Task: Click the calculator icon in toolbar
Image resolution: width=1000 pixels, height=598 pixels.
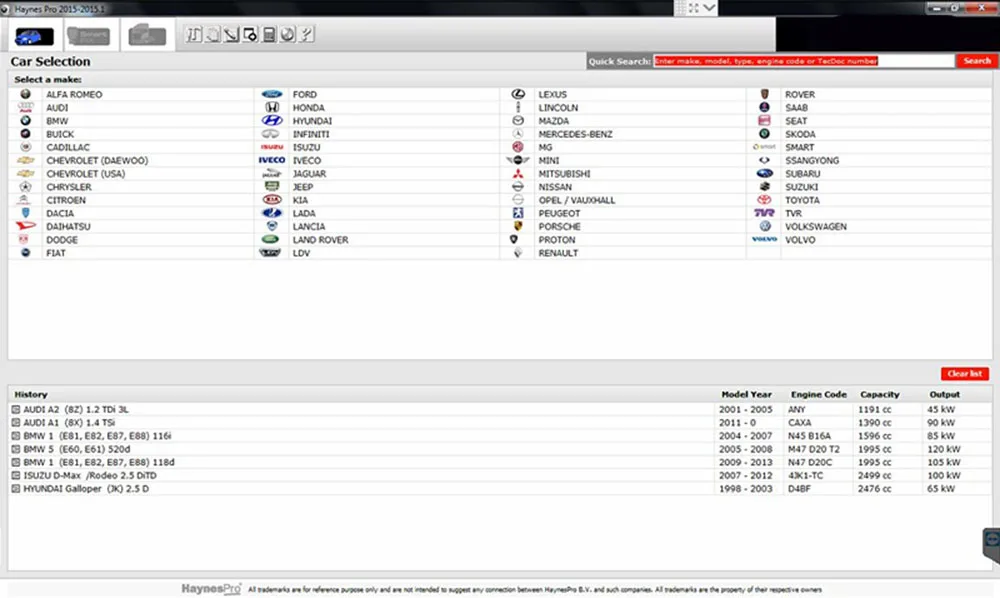Action: pos(269,34)
